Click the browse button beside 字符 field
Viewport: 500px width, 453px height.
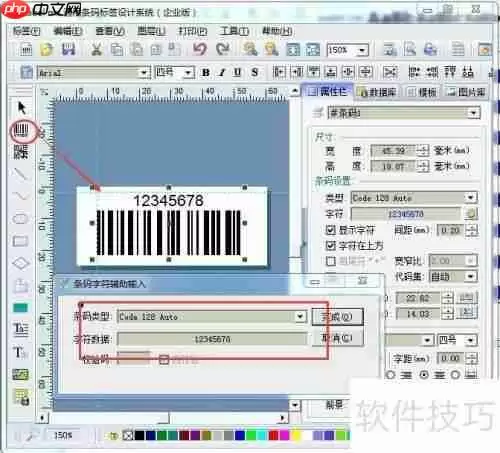(x=471, y=214)
